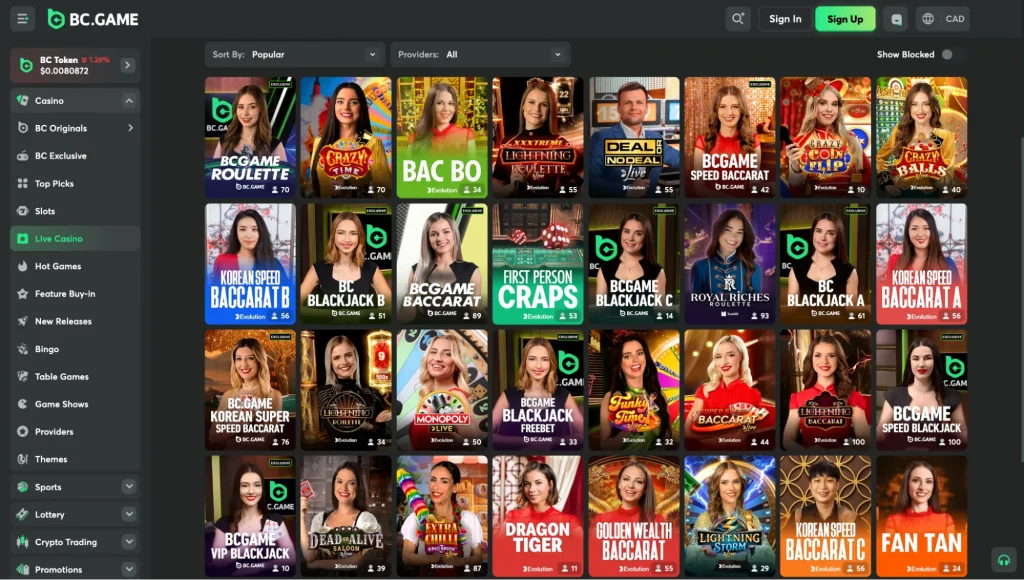Click the Sign Up button
Screen dimensions: 1024x580
845,18
